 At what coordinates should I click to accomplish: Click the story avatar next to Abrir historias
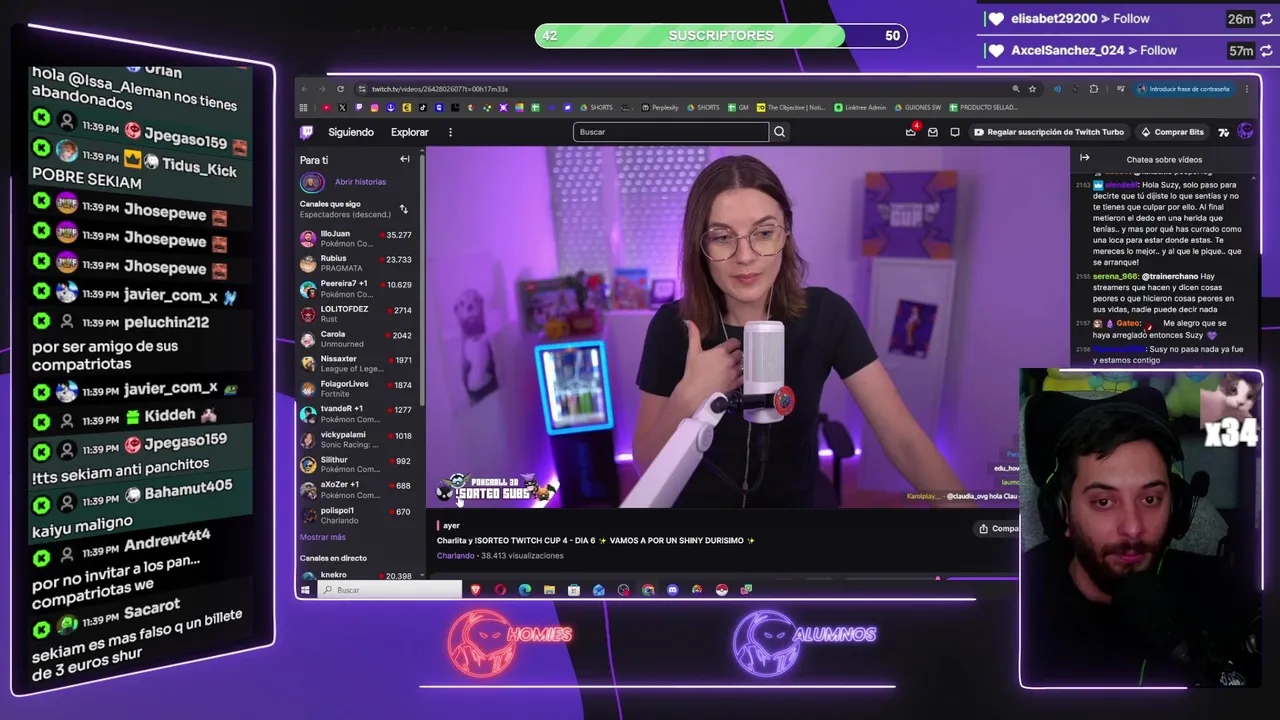pos(312,182)
